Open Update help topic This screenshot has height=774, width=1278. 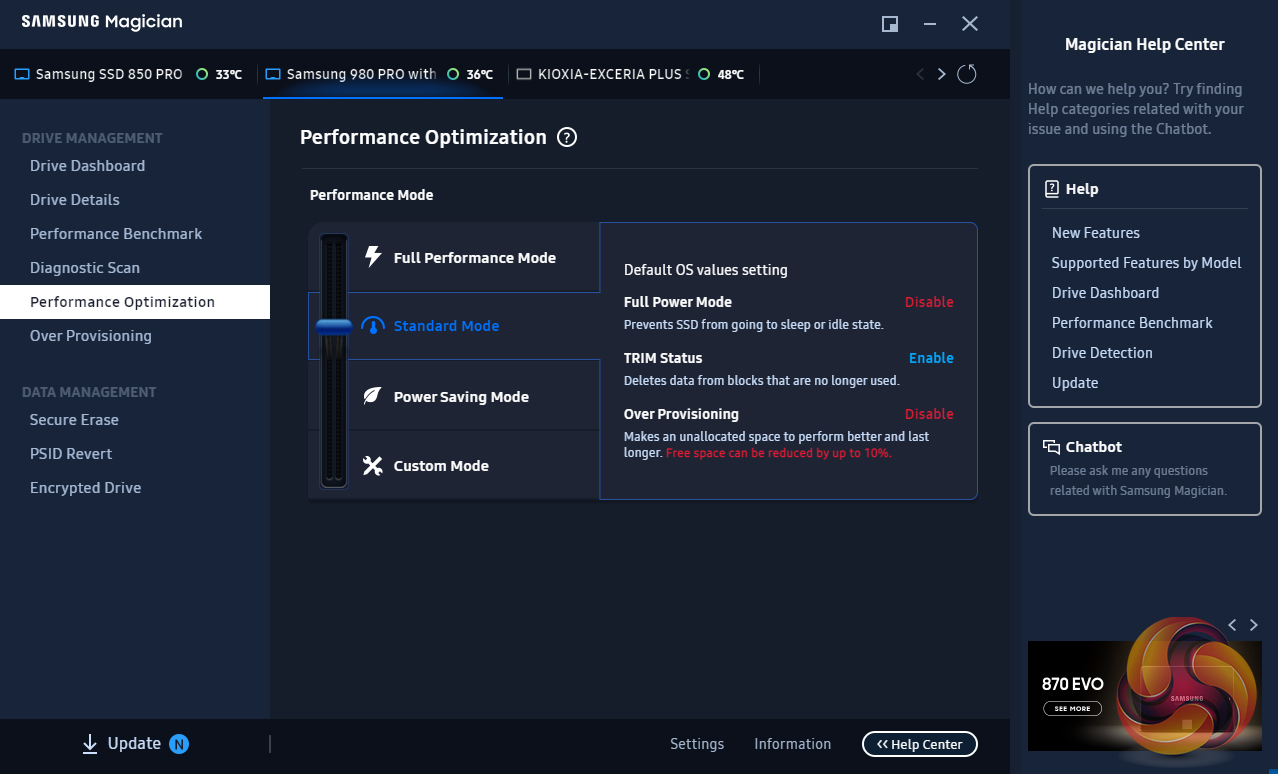coord(1075,383)
